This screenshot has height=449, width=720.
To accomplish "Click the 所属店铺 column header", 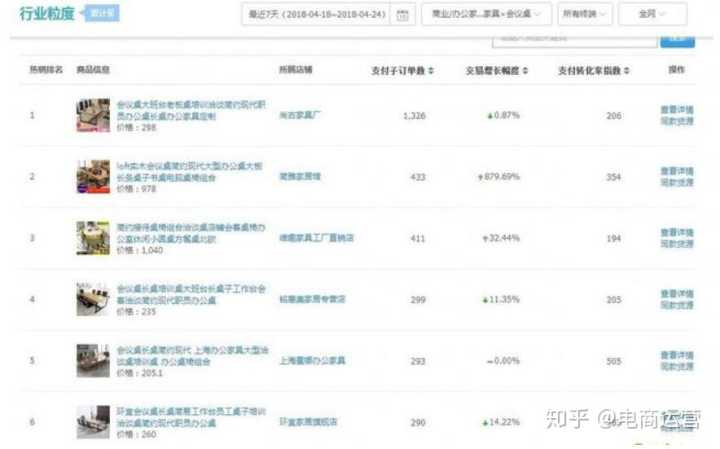I will (296, 70).
